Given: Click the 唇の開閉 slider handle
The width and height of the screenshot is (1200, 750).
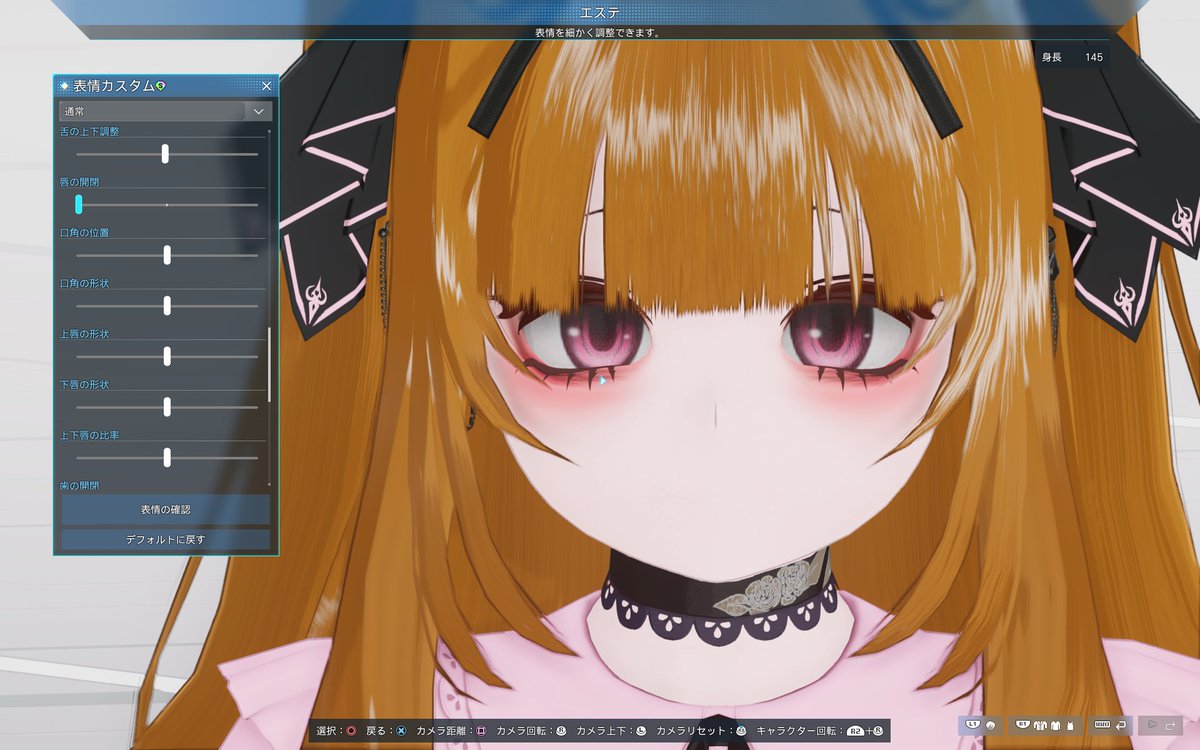Looking at the screenshot, I should click(77, 204).
